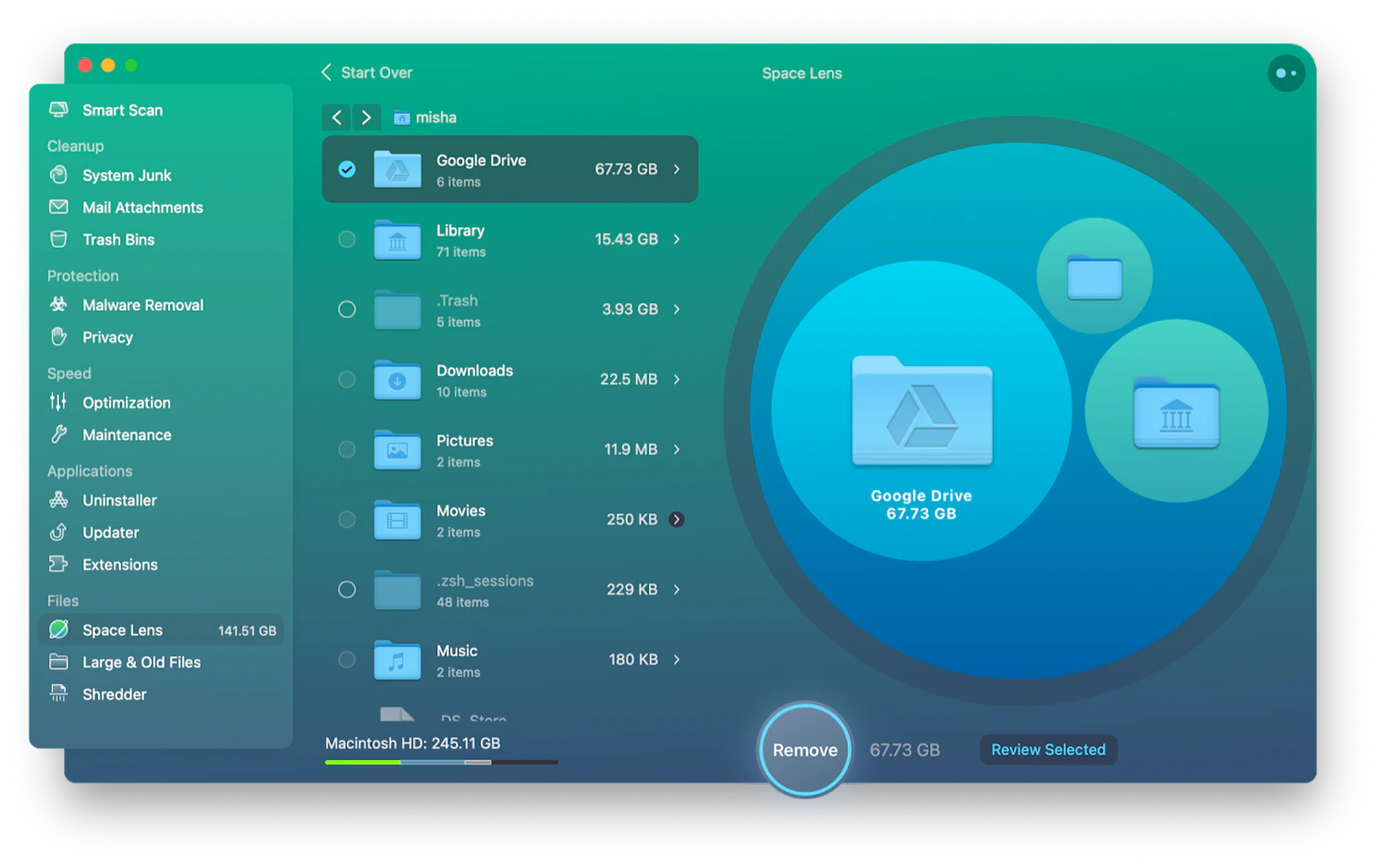The height and width of the screenshot is (868, 1381).
Task: Click the Extensions puzzle icon
Action: coord(58,564)
